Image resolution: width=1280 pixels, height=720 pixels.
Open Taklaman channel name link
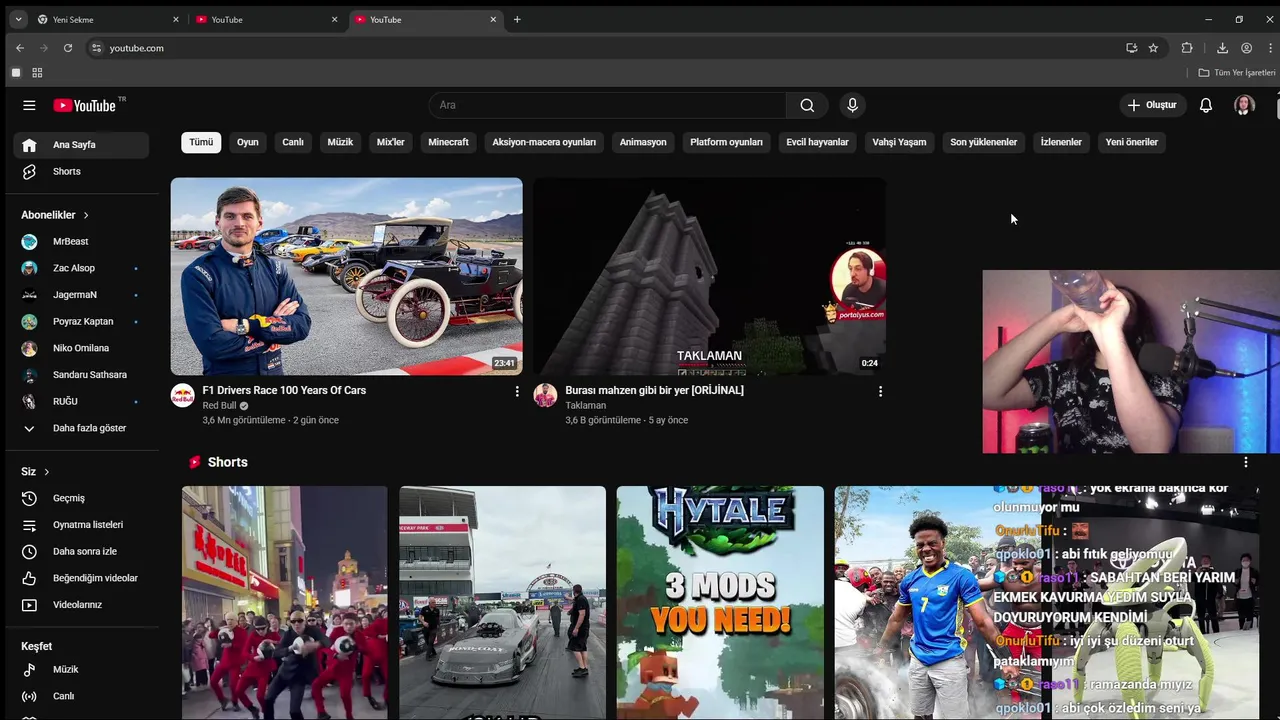click(586, 406)
